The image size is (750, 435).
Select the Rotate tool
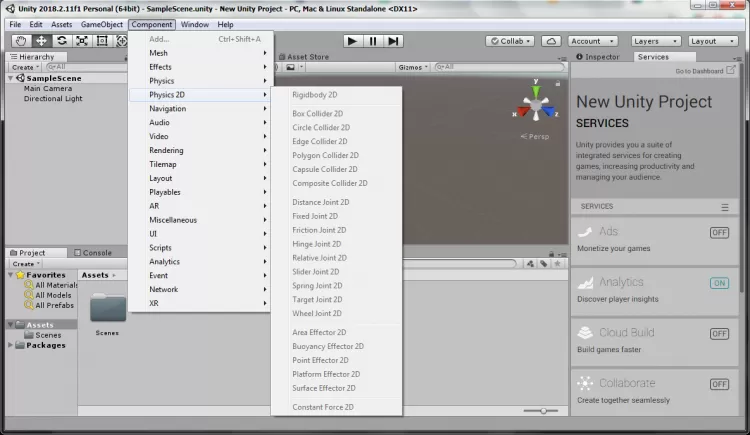62,41
